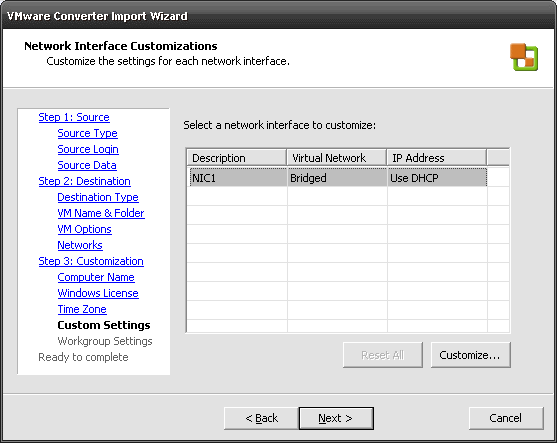Screen dimensions: 557x443
Task: Go to the Networks step
Action: [80, 245]
